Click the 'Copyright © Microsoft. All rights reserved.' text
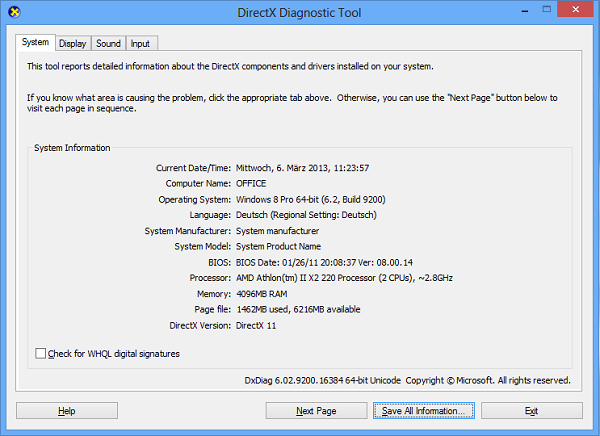The width and height of the screenshot is (600, 436). [x=488, y=380]
